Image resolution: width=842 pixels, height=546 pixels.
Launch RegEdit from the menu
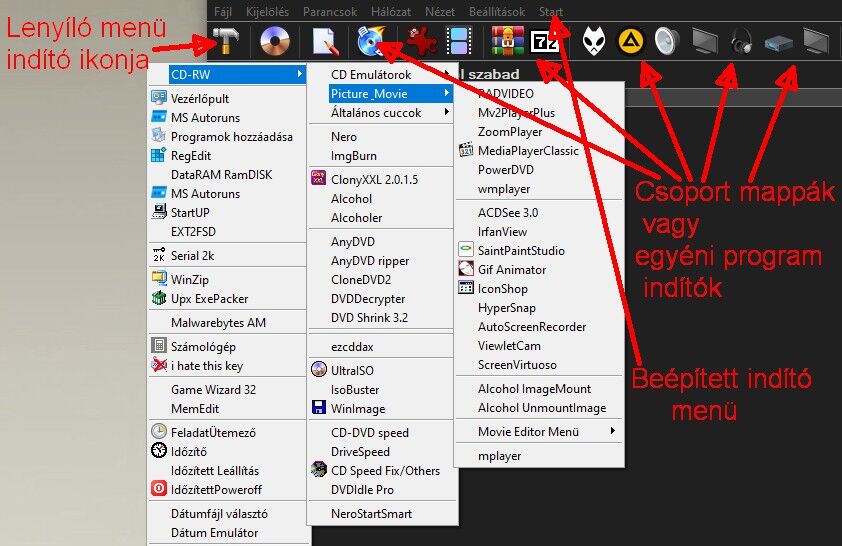228,156
